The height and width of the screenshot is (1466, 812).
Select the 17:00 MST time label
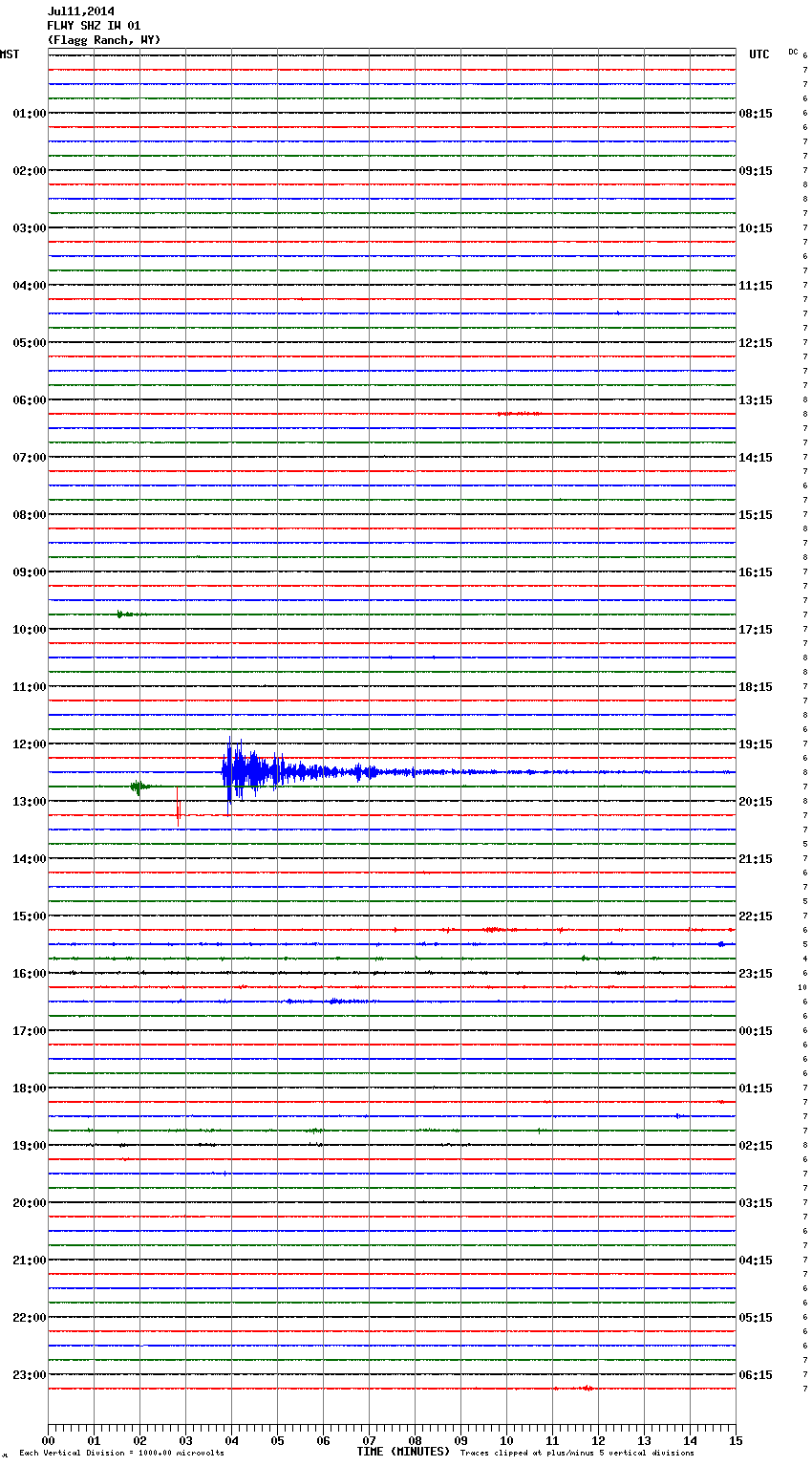point(30,1031)
